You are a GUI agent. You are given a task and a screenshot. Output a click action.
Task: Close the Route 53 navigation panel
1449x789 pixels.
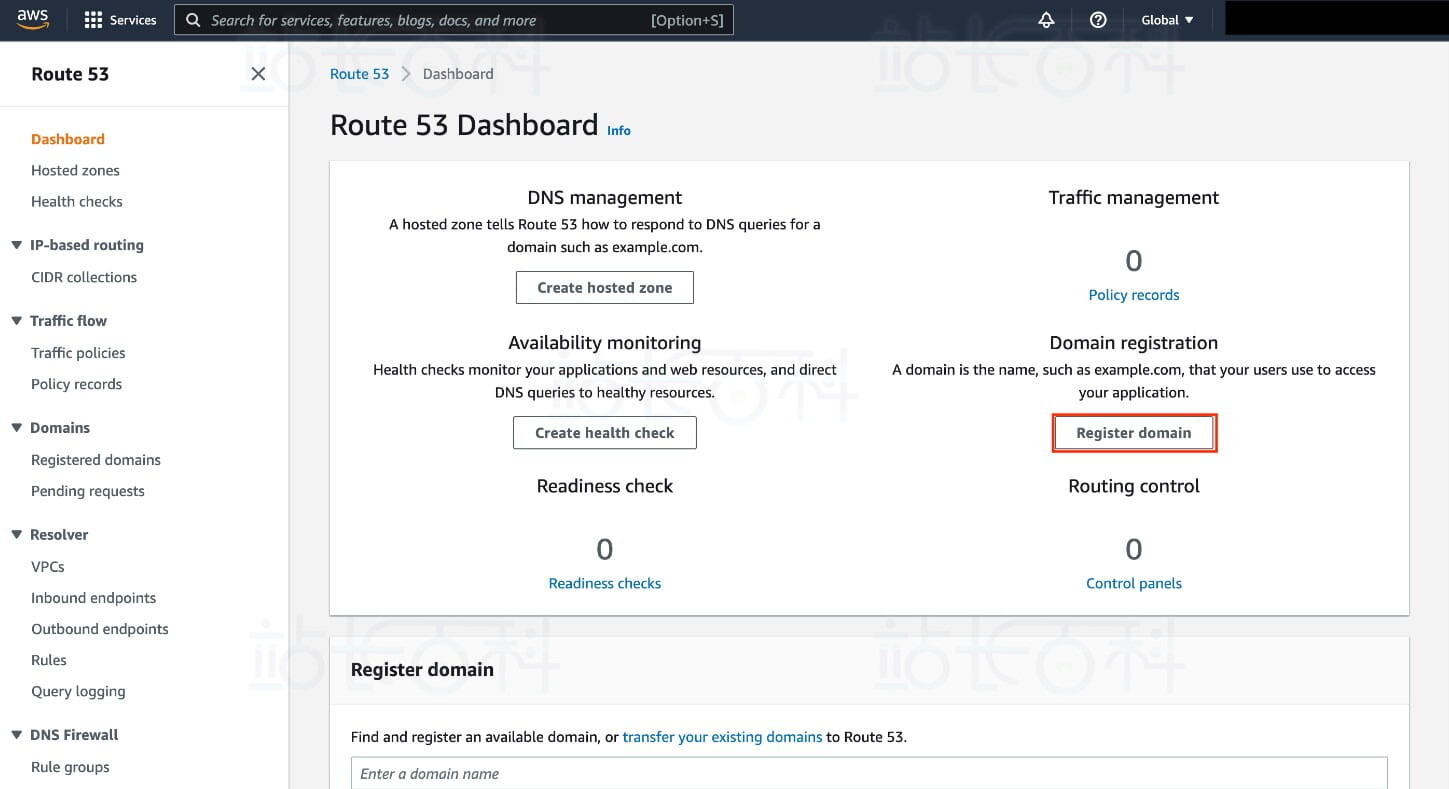[258, 74]
